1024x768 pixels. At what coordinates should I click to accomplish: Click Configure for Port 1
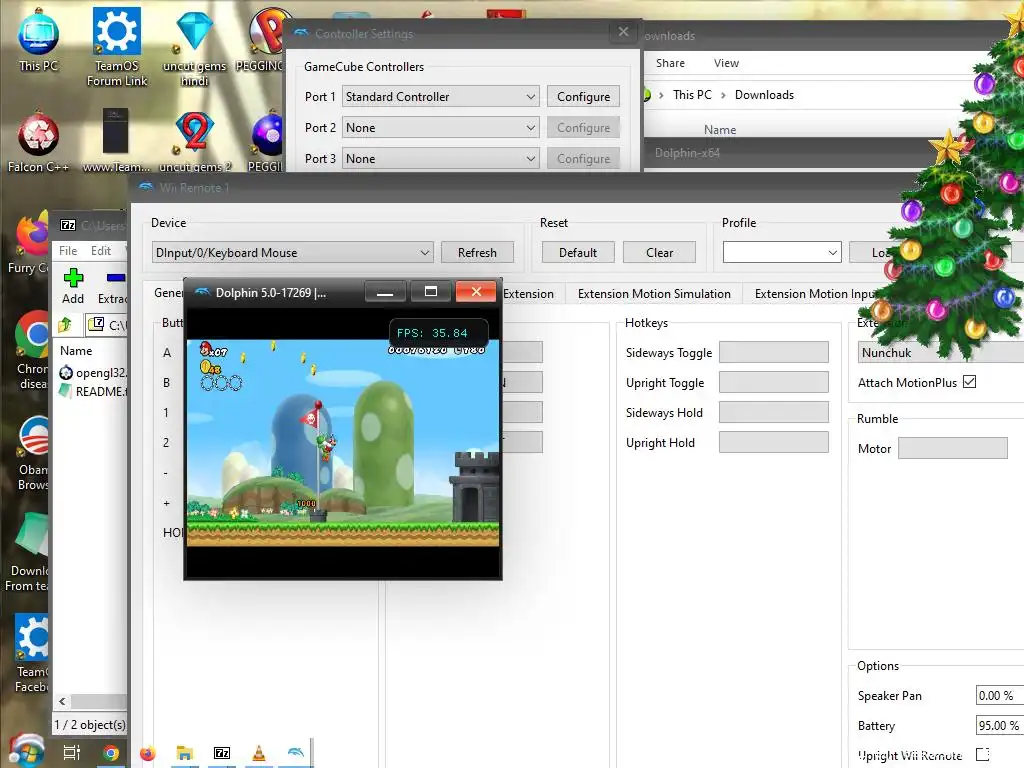click(x=583, y=97)
